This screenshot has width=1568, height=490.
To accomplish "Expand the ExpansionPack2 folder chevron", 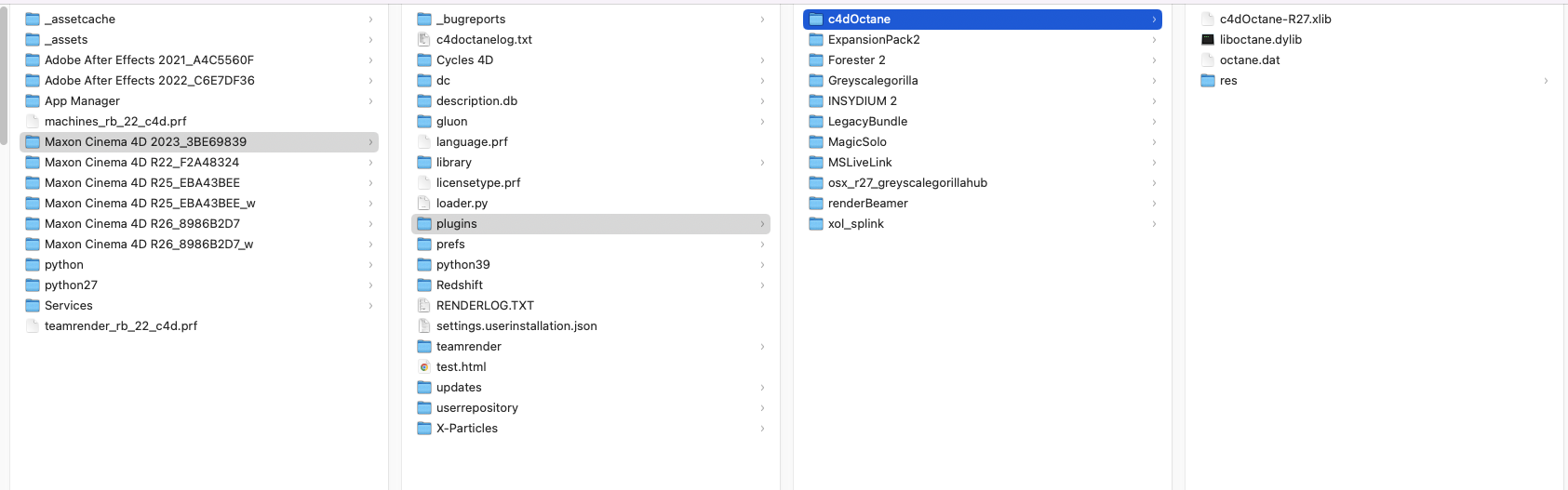I will [1154, 39].
